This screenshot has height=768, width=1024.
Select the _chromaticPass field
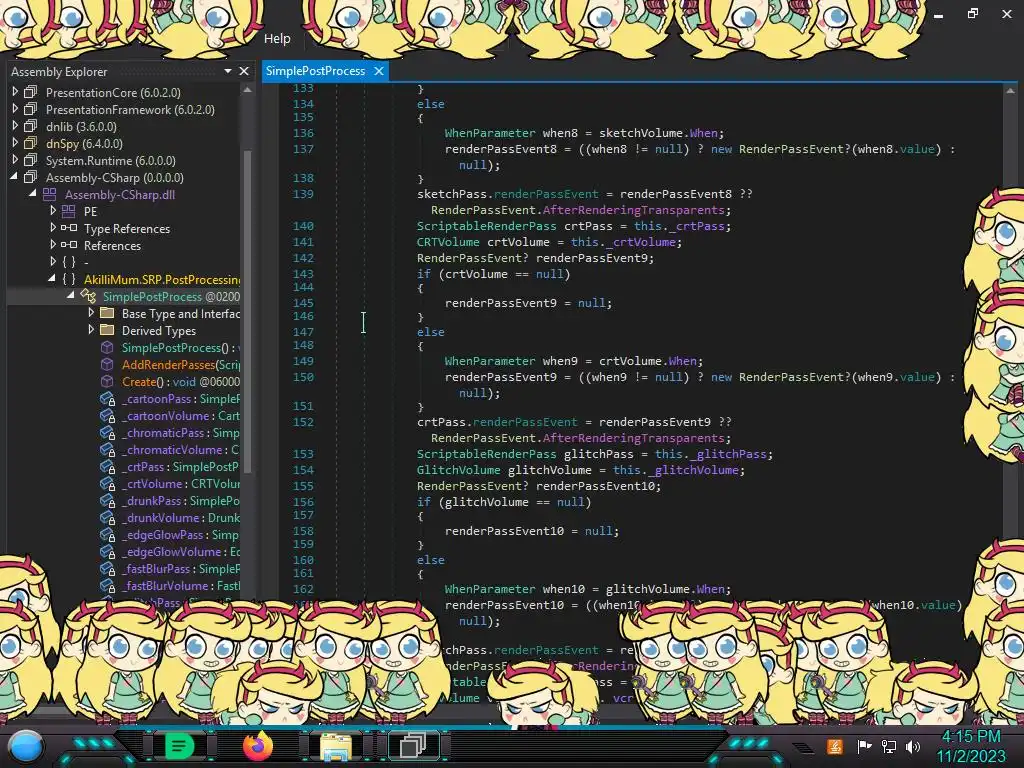click(x=181, y=432)
